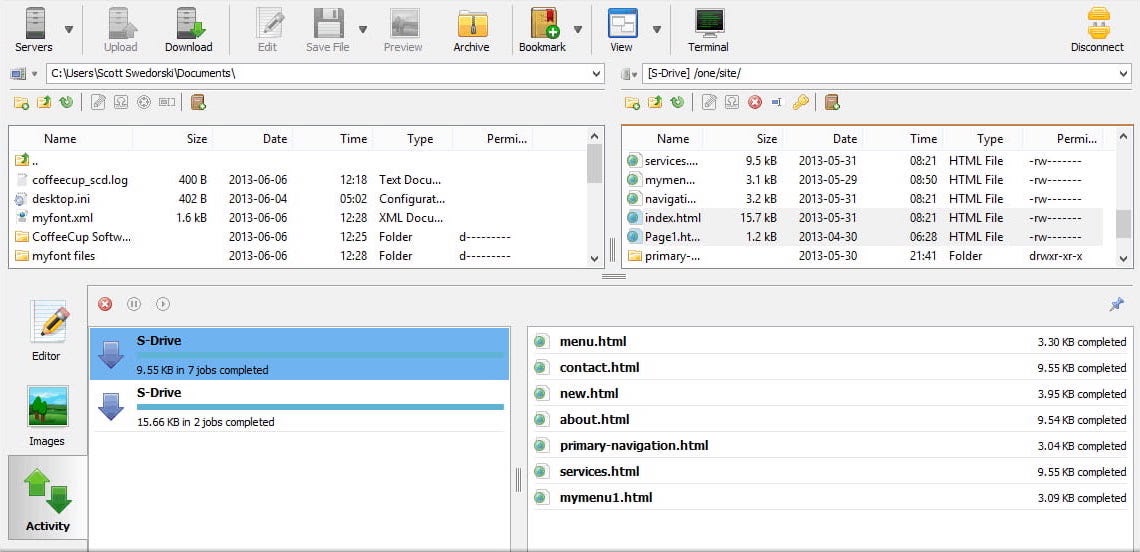Screen dimensions: 1140x552
Task: Open the Images side tab
Action: (47, 415)
